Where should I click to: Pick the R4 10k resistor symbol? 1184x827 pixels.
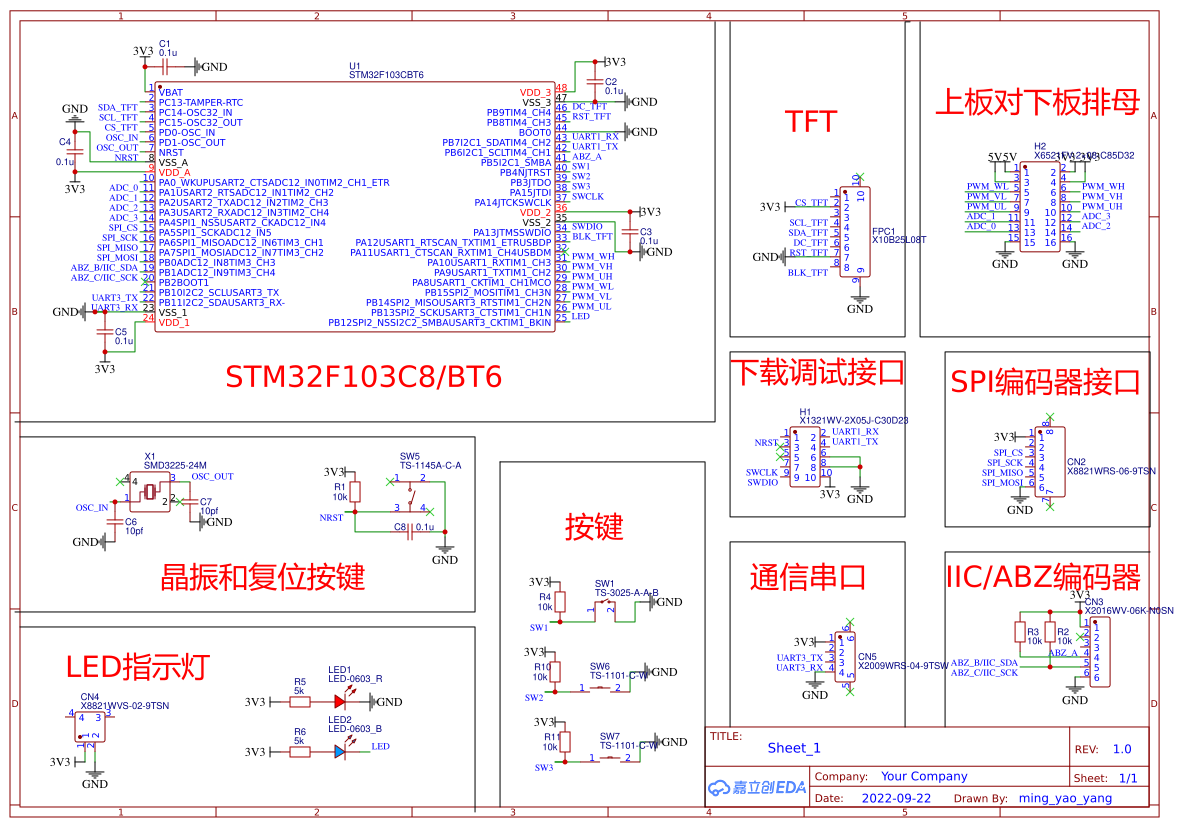tap(560, 602)
